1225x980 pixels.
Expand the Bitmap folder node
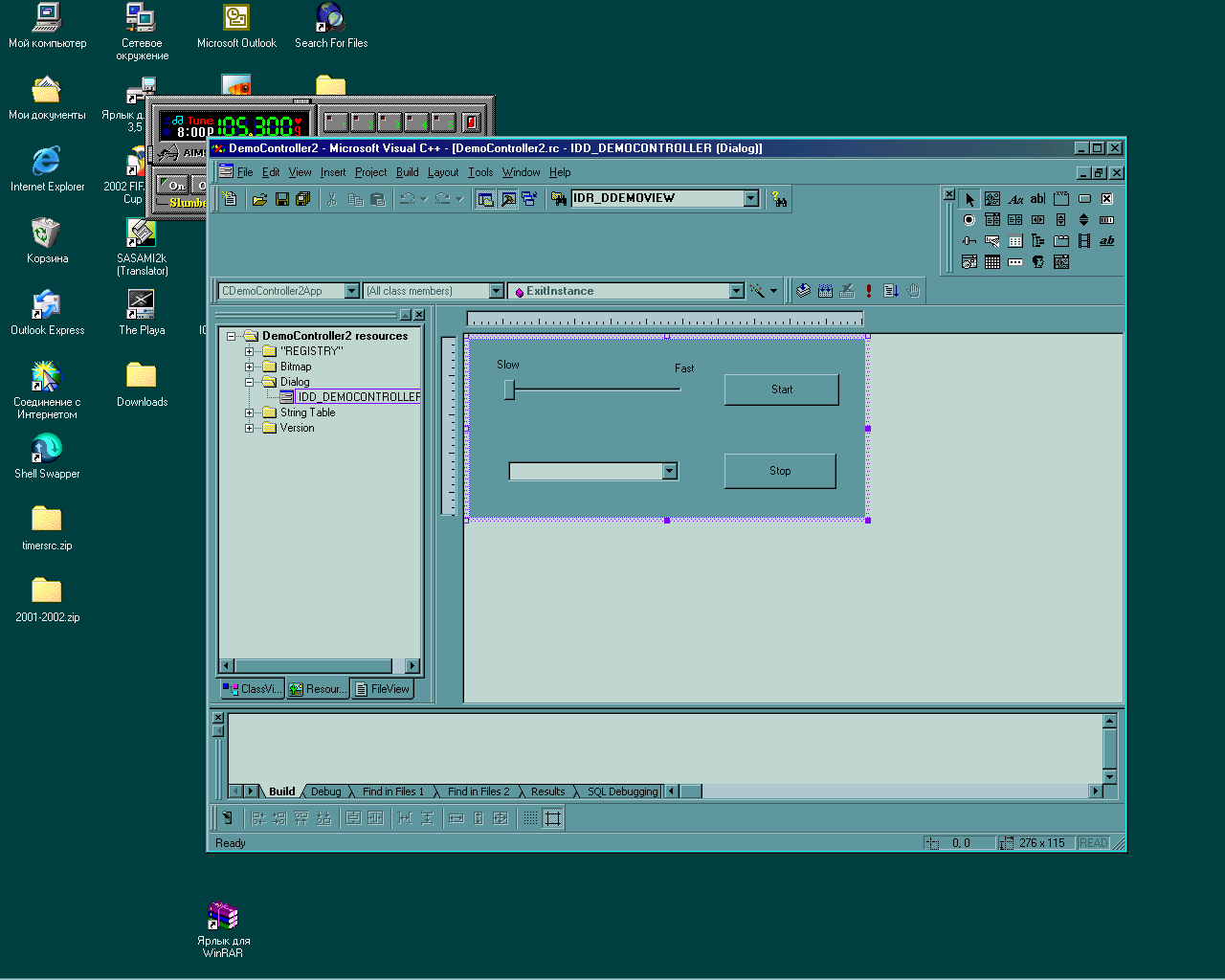(x=250, y=367)
